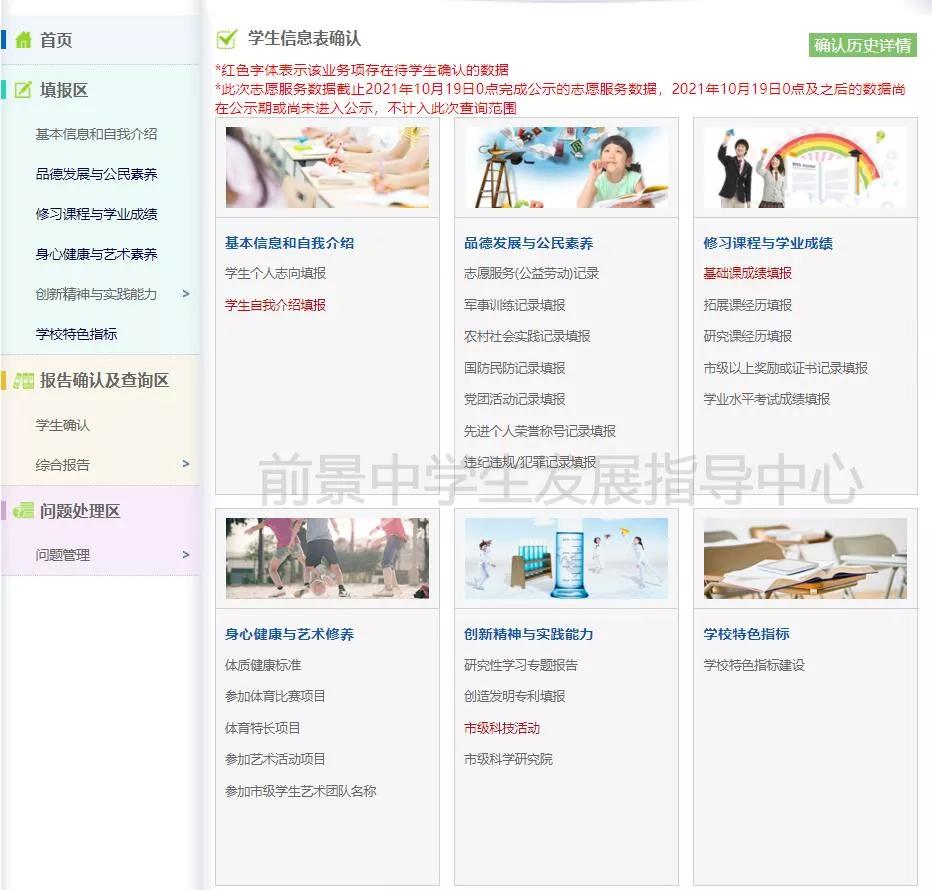This screenshot has width=932, height=890.
Task: Open the 学生自我介绍填报 link
Action: (277, 306)
